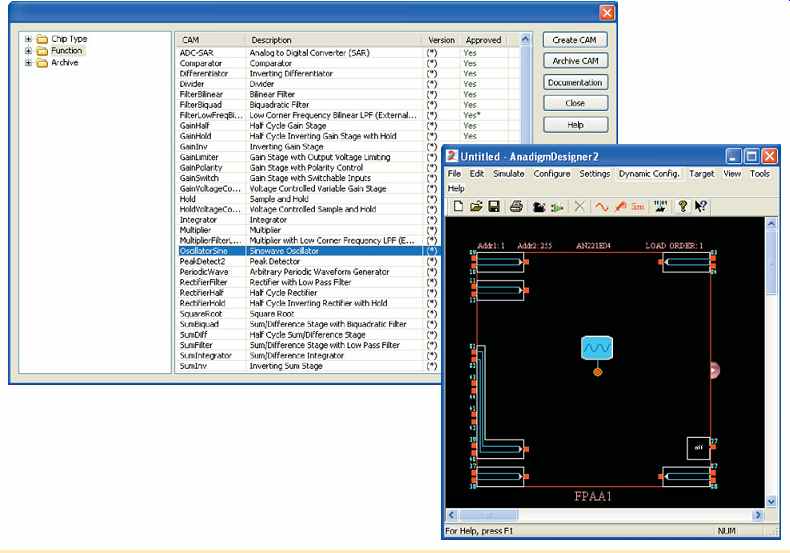Click the Get new CAM icon
This screenshot has width=790, height=553.
[539, 207]
